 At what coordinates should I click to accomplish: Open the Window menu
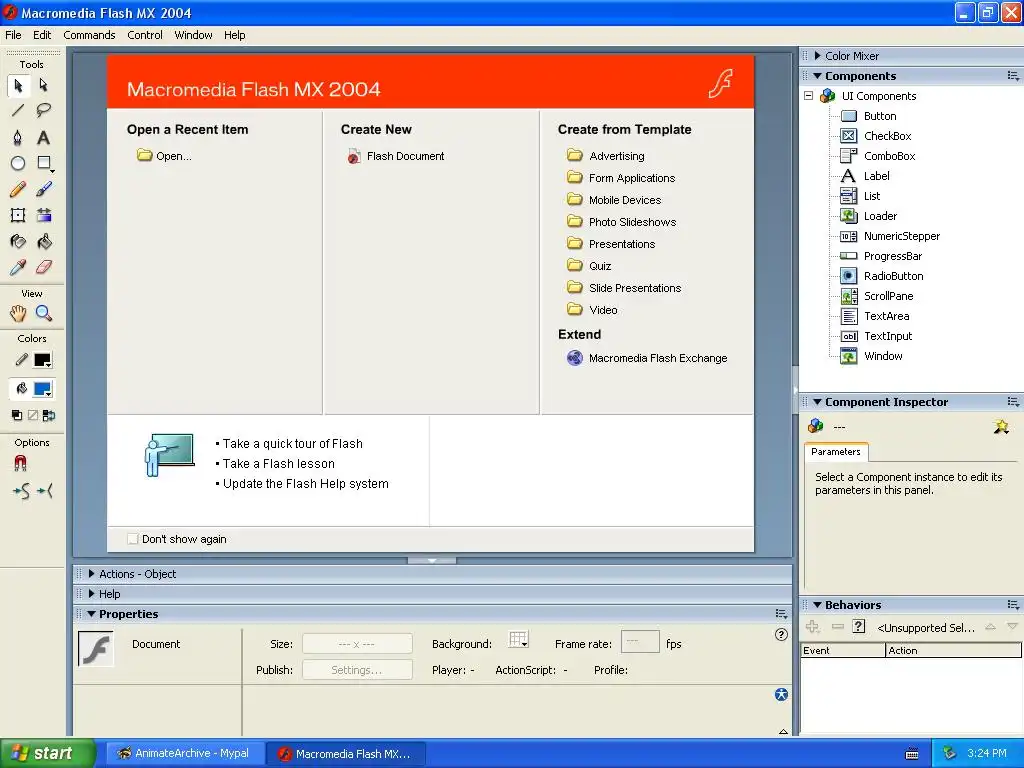point(193,35)
